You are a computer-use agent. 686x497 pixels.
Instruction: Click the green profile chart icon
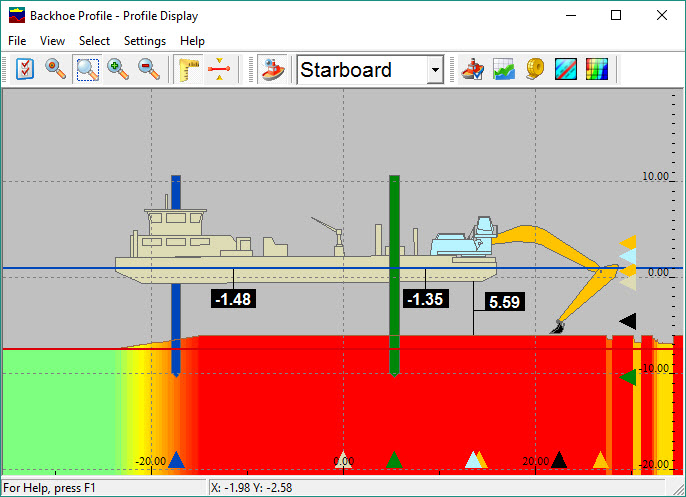504,69
